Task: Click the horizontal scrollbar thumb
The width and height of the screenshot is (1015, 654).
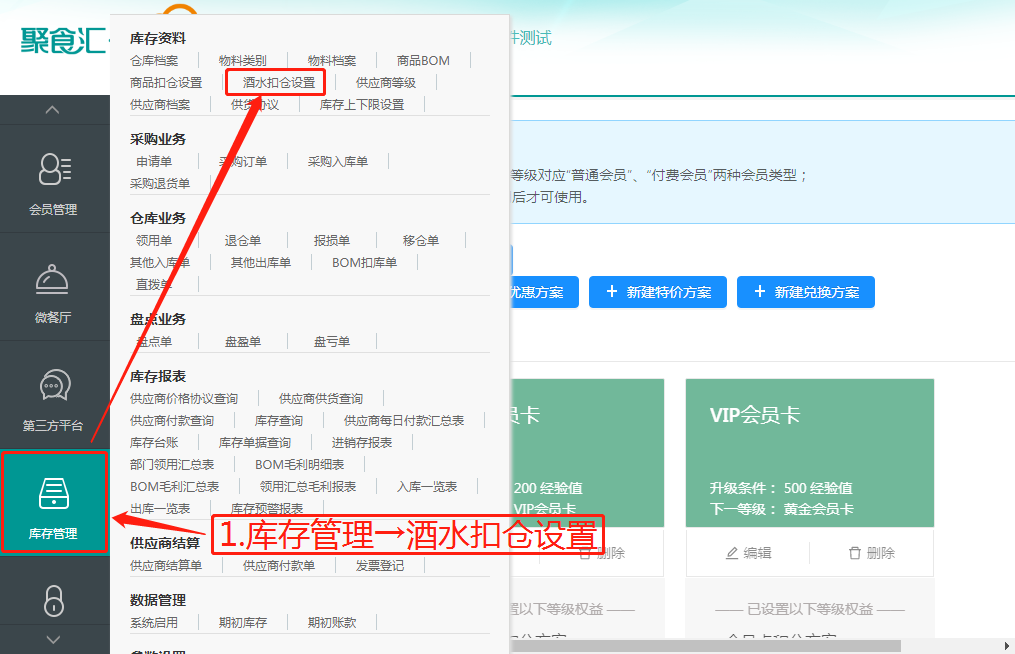Action: (x=705, y=646)
